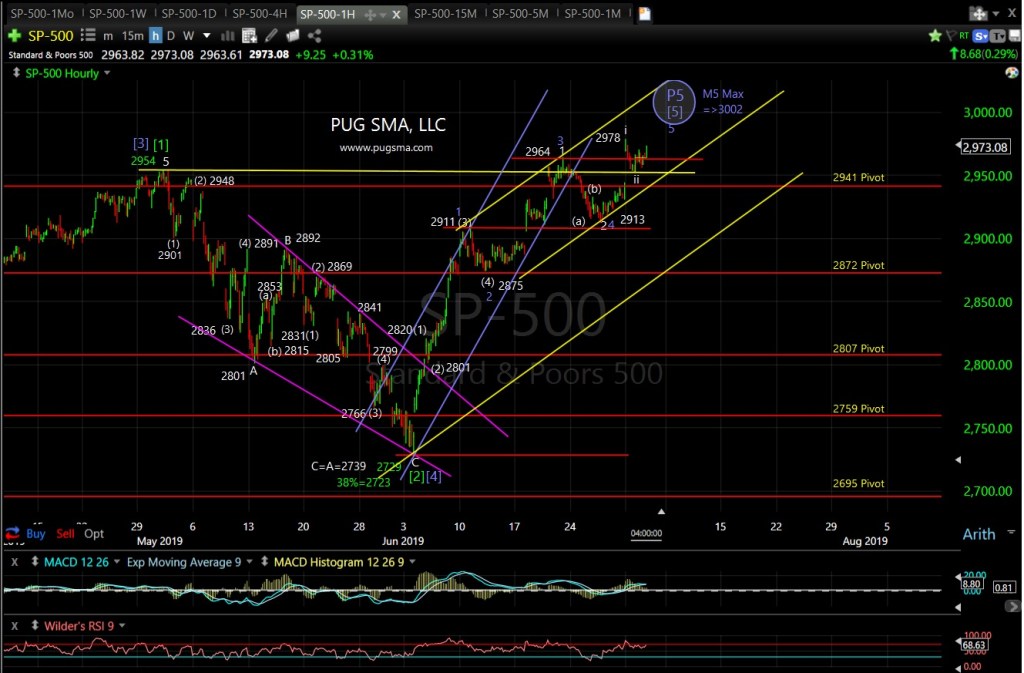Toggle the h hourly interval button

tap(155, 36)
